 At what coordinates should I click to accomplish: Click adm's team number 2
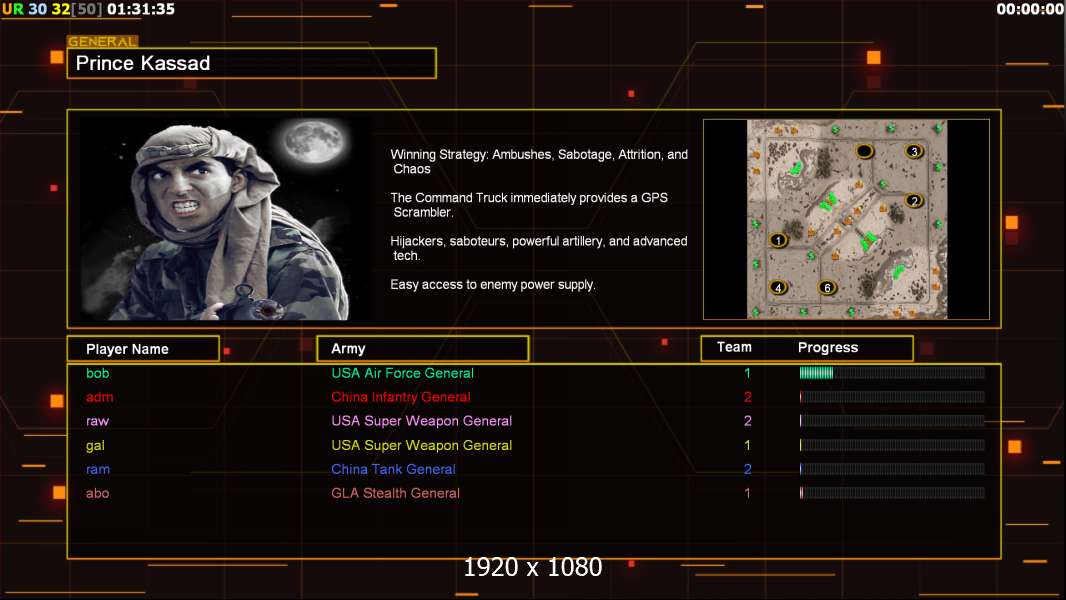(748, 397)
